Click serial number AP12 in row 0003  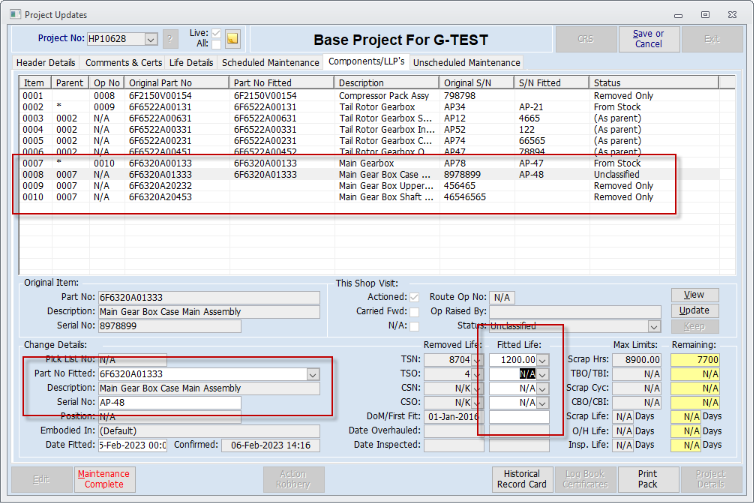[x=454, y=118]
